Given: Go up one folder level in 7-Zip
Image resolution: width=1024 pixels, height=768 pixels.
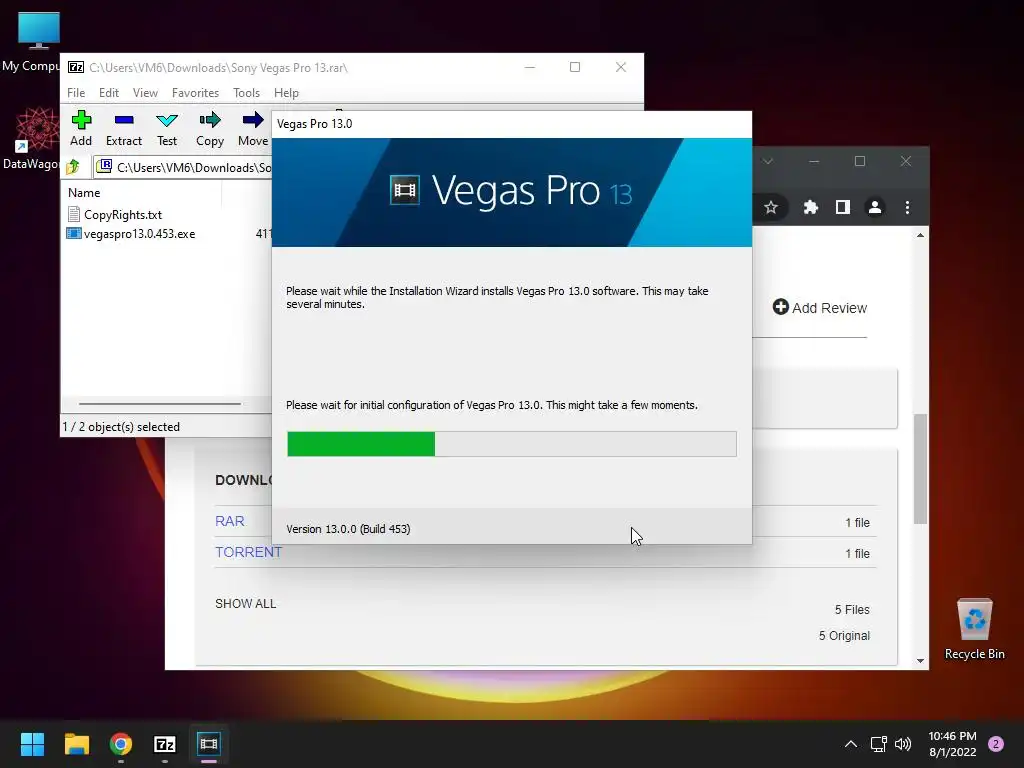Looking at the screenshot, I should [73, 167].
